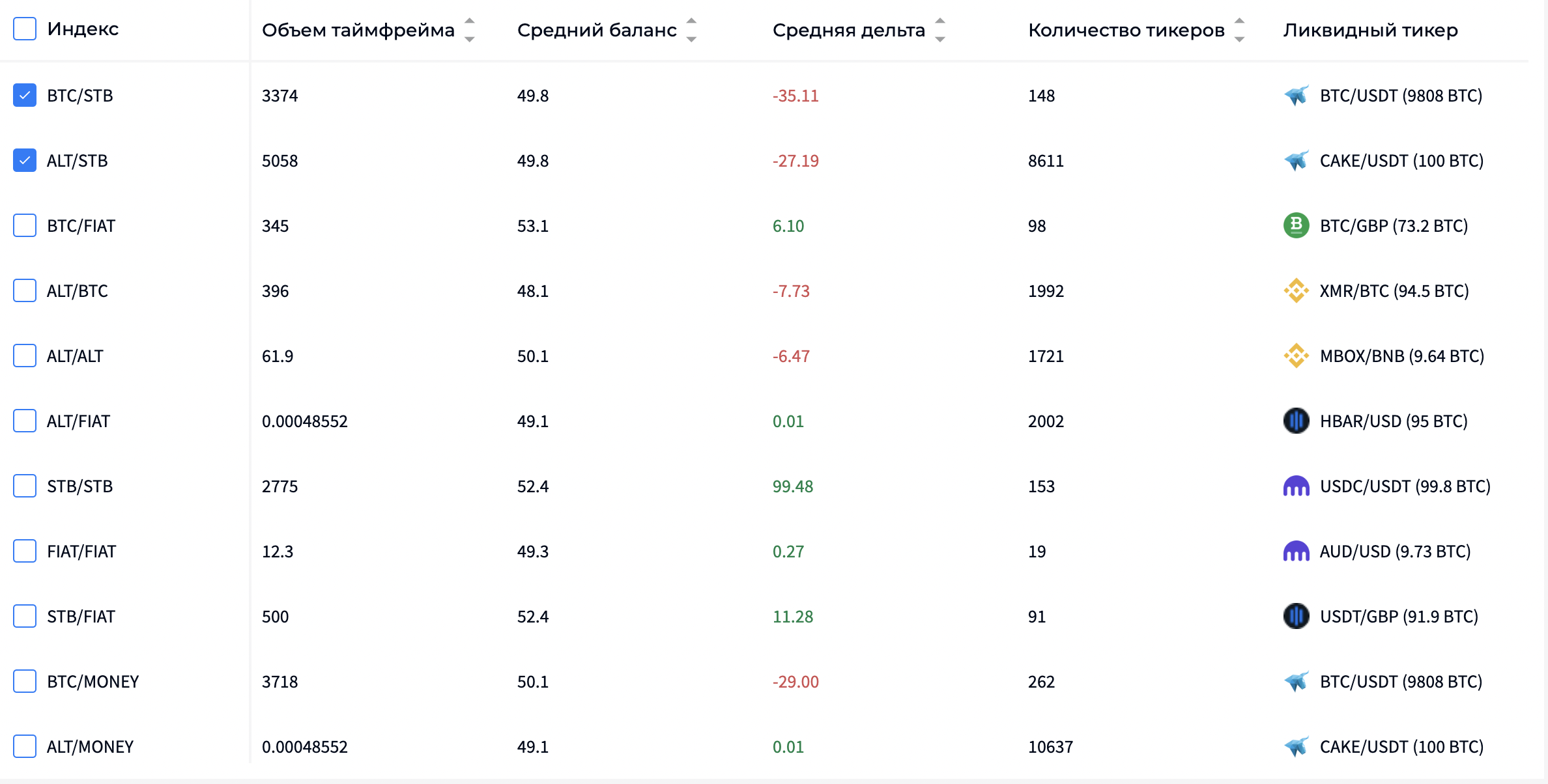The width and height of the screenshot is (1548, 784).
Task: Open the XMR/BTC (94.5 BTC) ticker link
Action: pyautogui.click(x=1394, y=291)
